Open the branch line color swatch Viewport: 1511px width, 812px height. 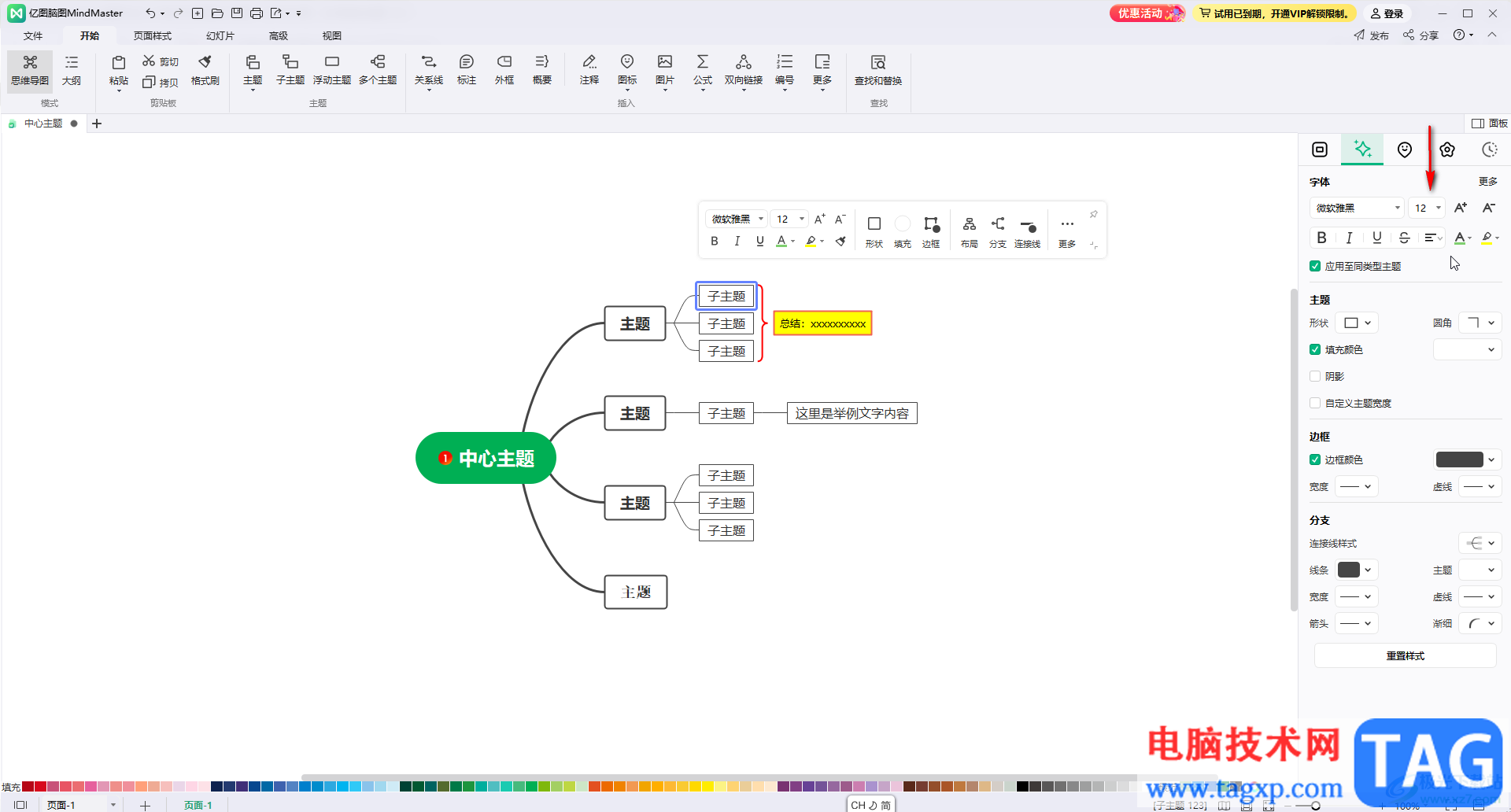(1357, 570)
